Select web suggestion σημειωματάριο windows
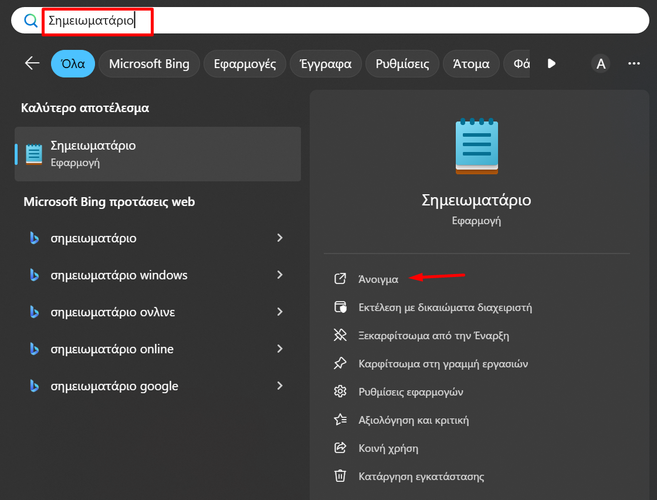Image resolution: width=657 pixels, height=500 pixels. point(158,275)
